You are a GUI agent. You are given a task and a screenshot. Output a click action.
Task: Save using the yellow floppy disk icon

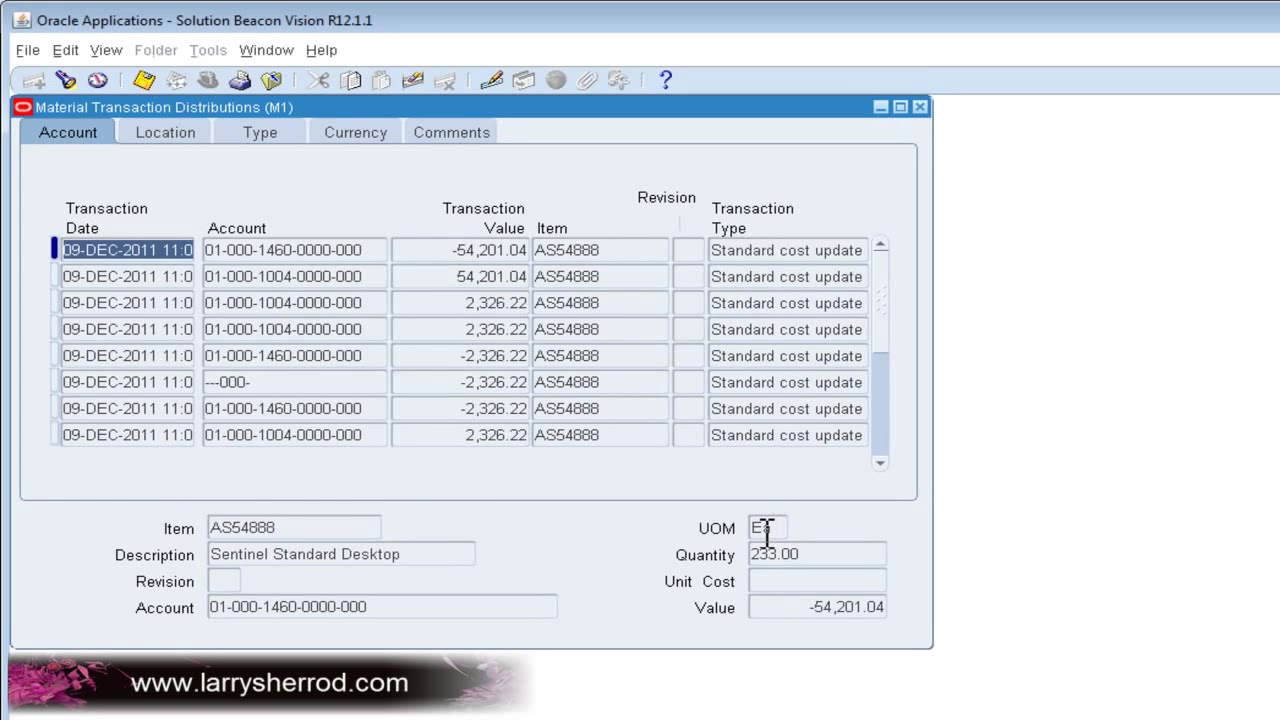click(x=144, y=81)
